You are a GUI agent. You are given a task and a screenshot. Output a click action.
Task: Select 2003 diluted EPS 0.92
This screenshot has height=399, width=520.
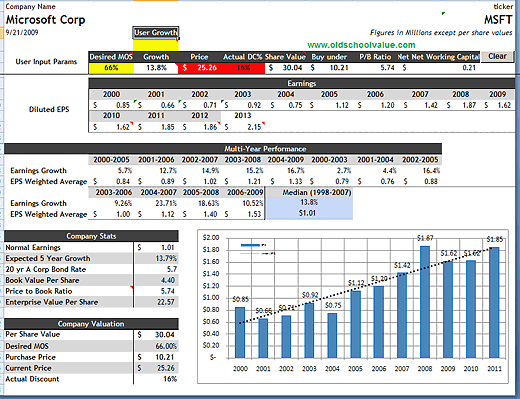click(x=243, y=105)
